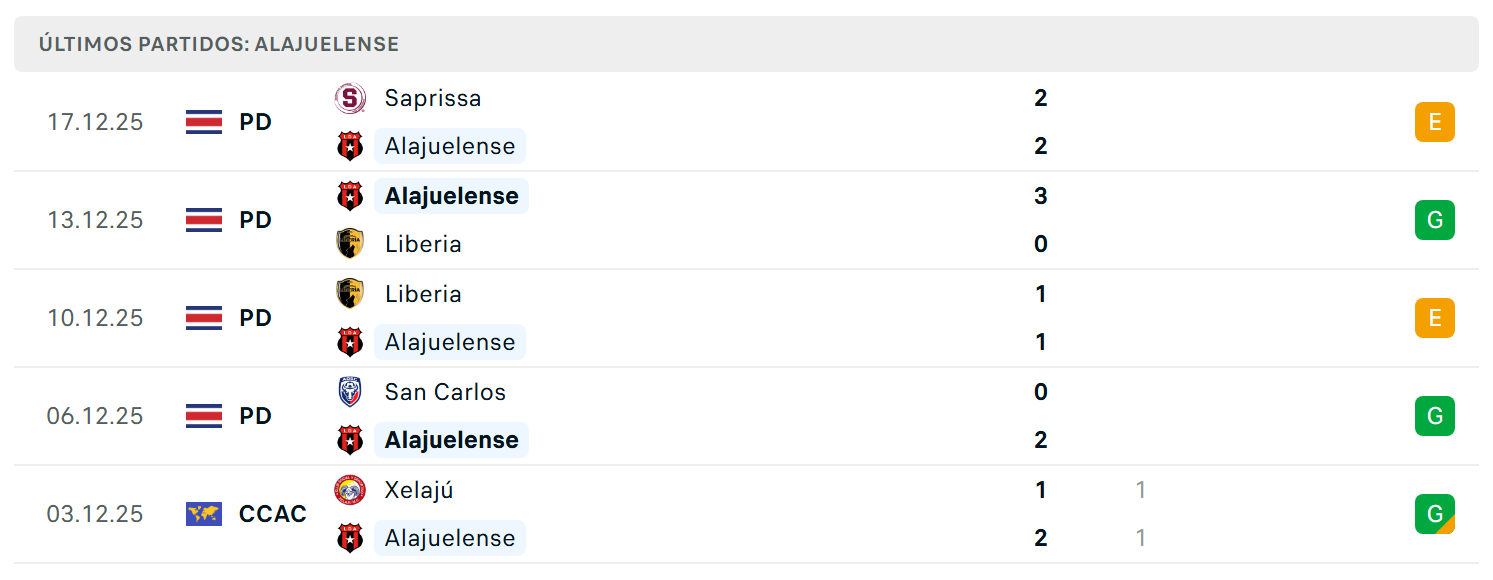1493x580 pixels.
Task: Click the Liberia crest in the 13.12.25 match
Action: click(350, 244)
